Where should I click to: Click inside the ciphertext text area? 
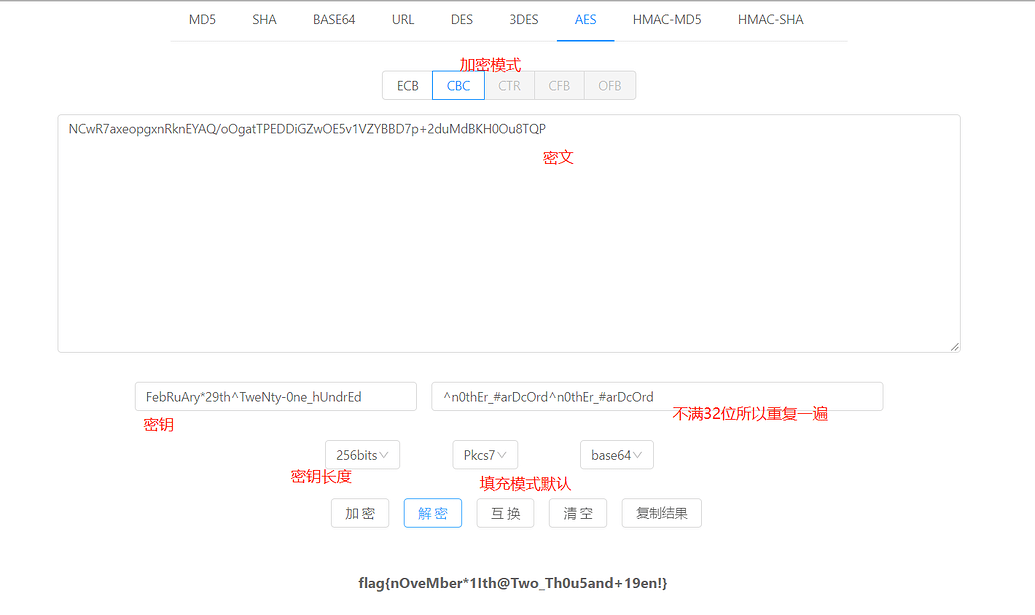click(x=509, y=234)
